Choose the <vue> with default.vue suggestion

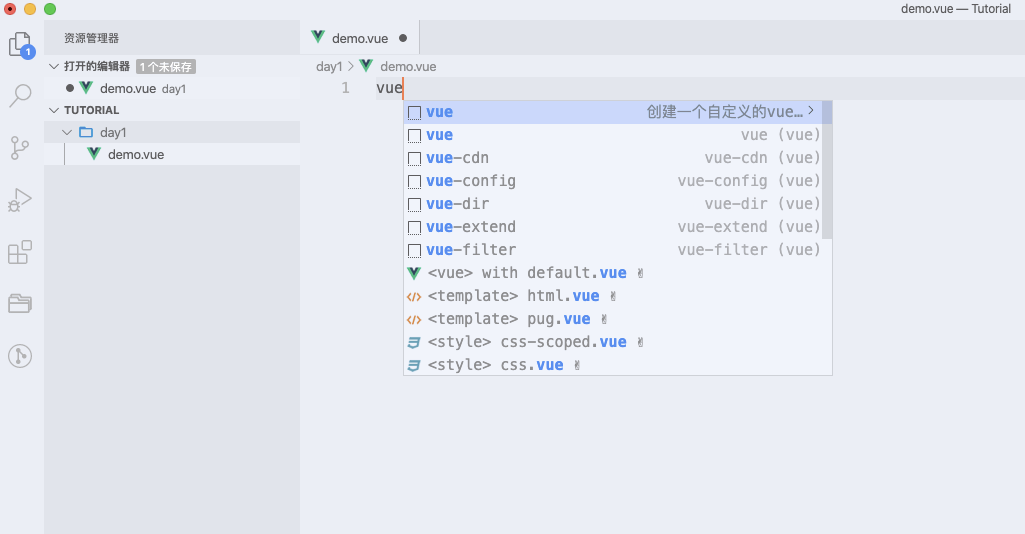618,273
